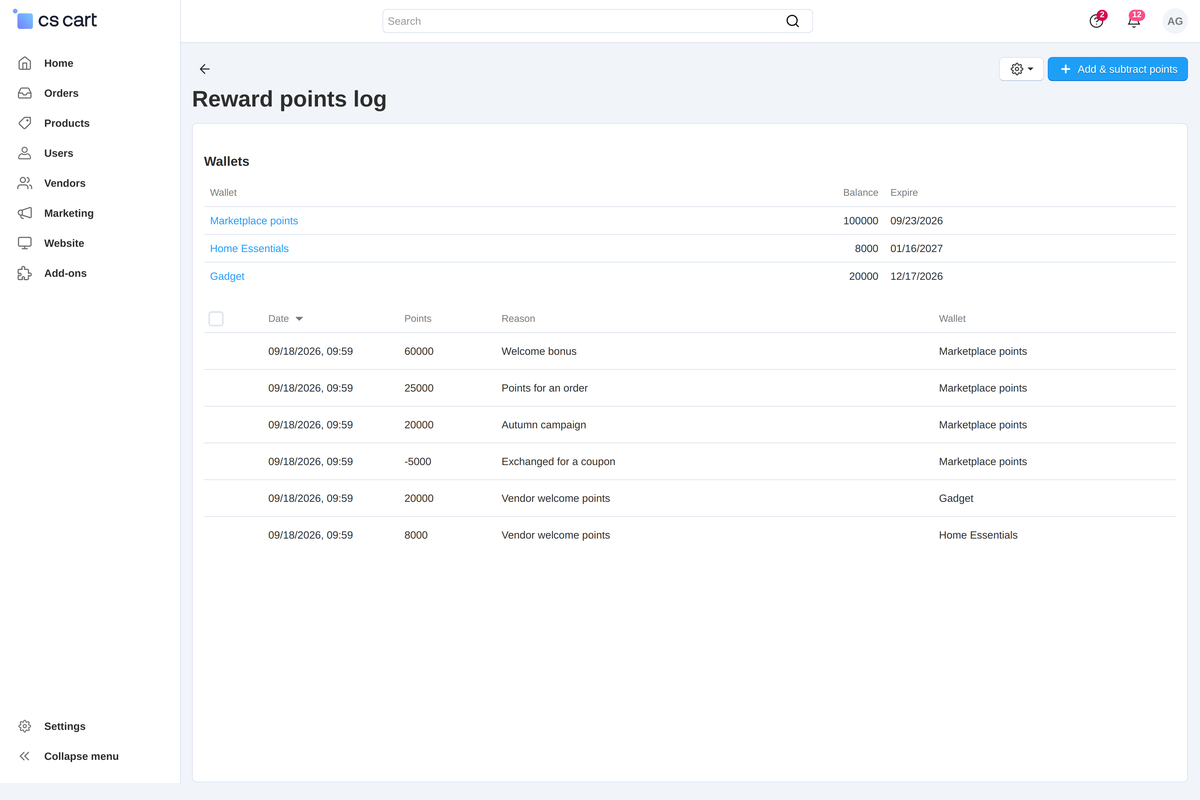
Task: Click the Add & subtract points button
Action: click(x=1118, y=69)
